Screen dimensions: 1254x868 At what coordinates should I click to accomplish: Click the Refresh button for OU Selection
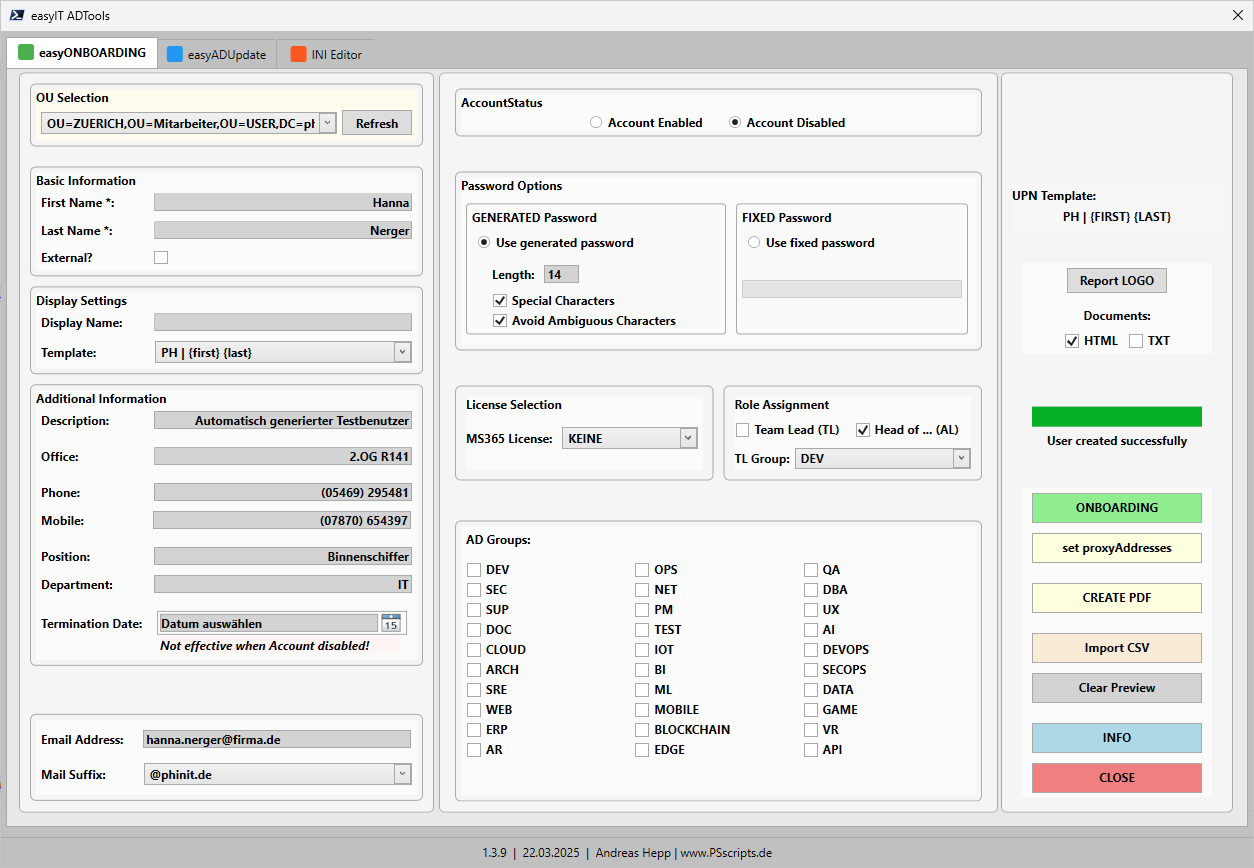pyautogui.click(x=377, y=122)
